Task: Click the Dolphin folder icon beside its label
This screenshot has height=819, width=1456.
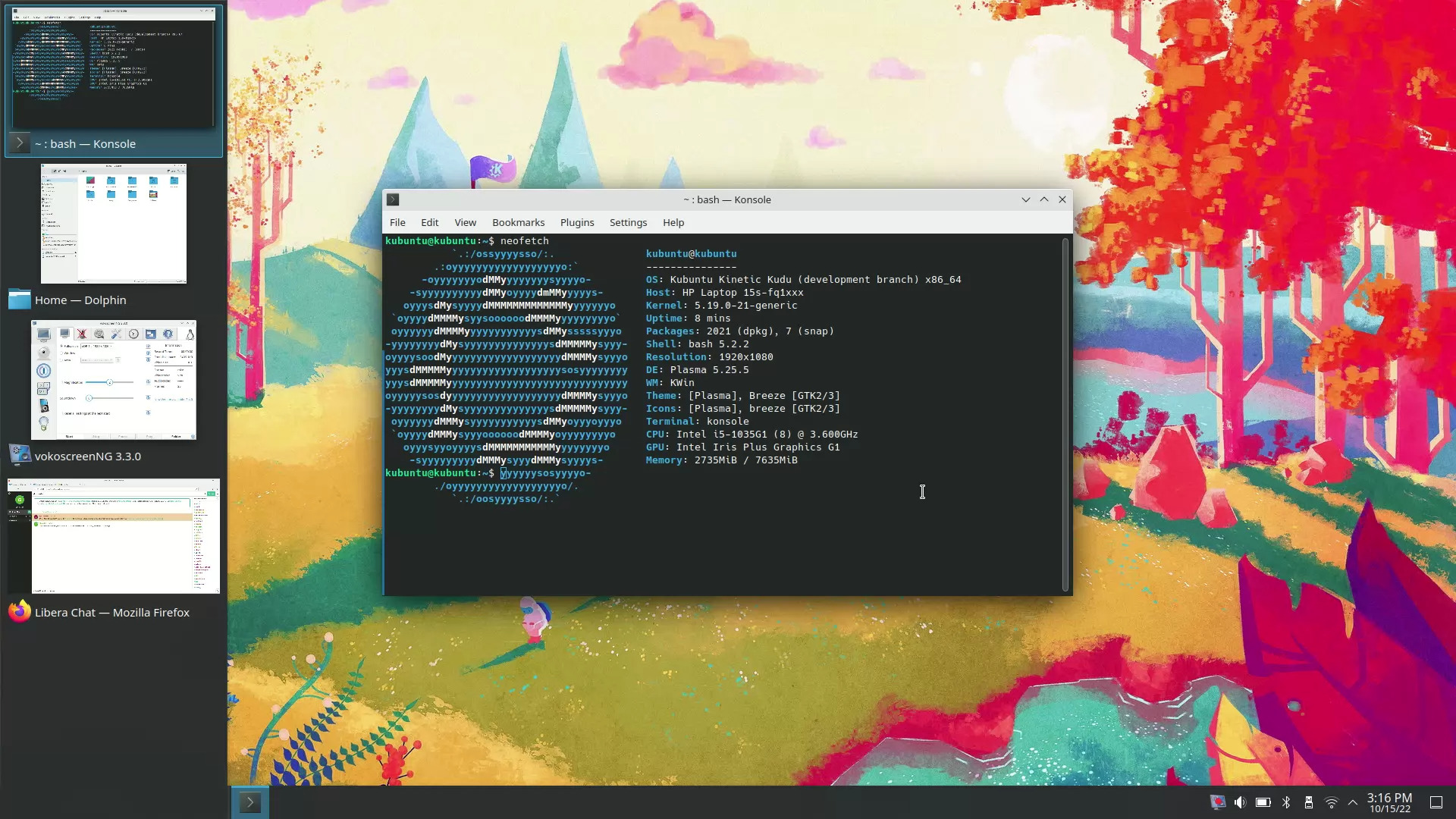Action: pos(18,300)
